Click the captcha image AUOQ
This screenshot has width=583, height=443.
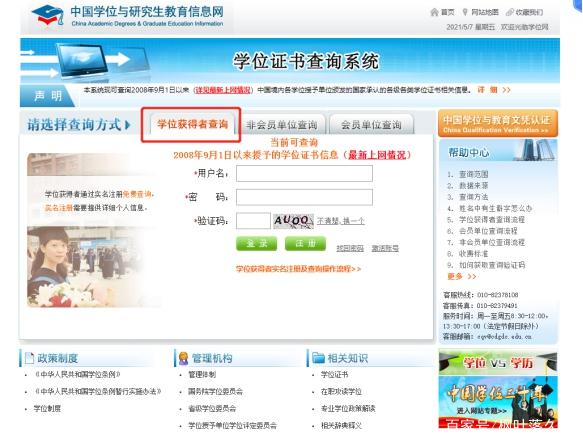click(x=293, y=221)
